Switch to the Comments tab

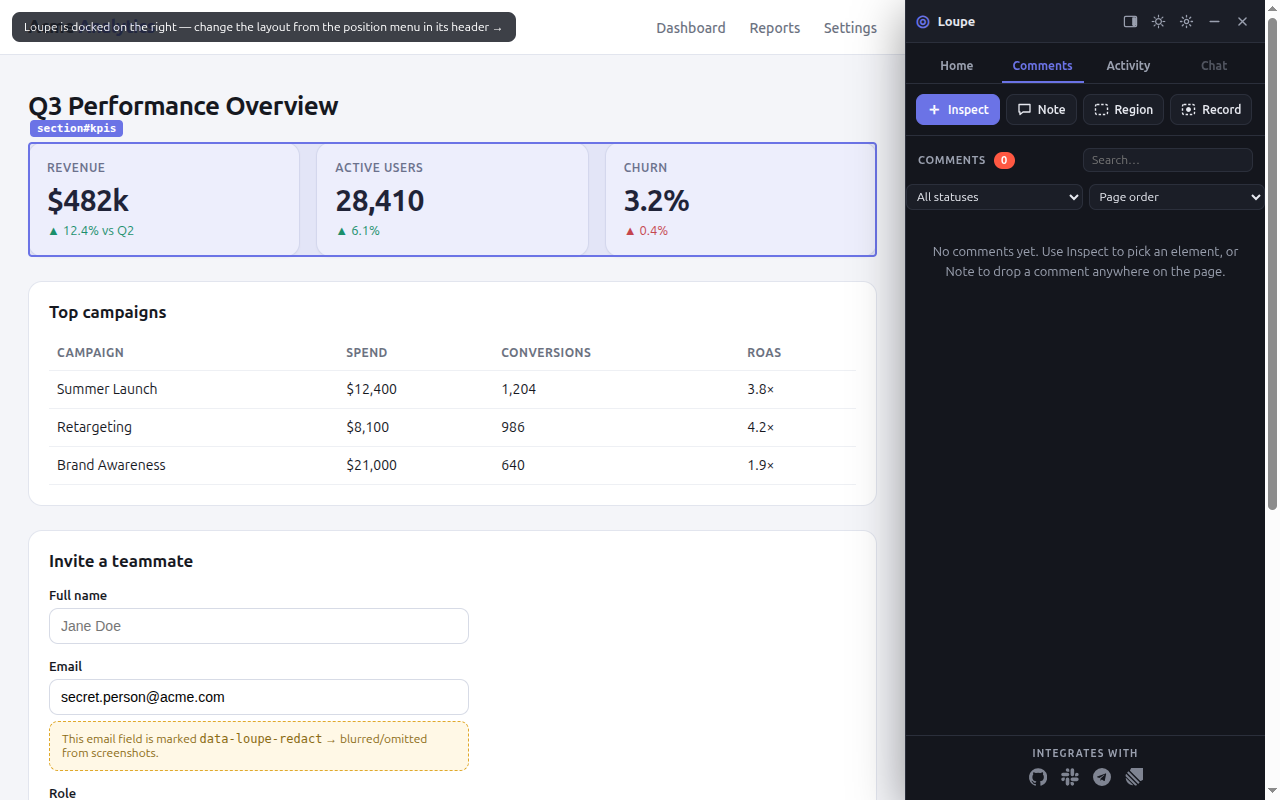click(1042, 66)
